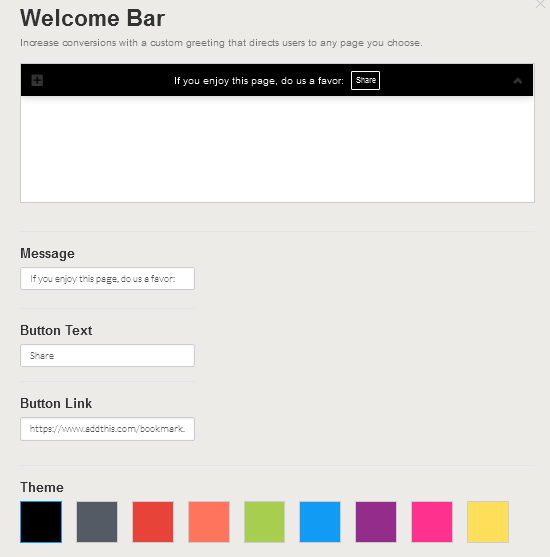This screenshot has width=550, height=557.
Task: Click the preview bar message text
Action: [x=259, y=81]
